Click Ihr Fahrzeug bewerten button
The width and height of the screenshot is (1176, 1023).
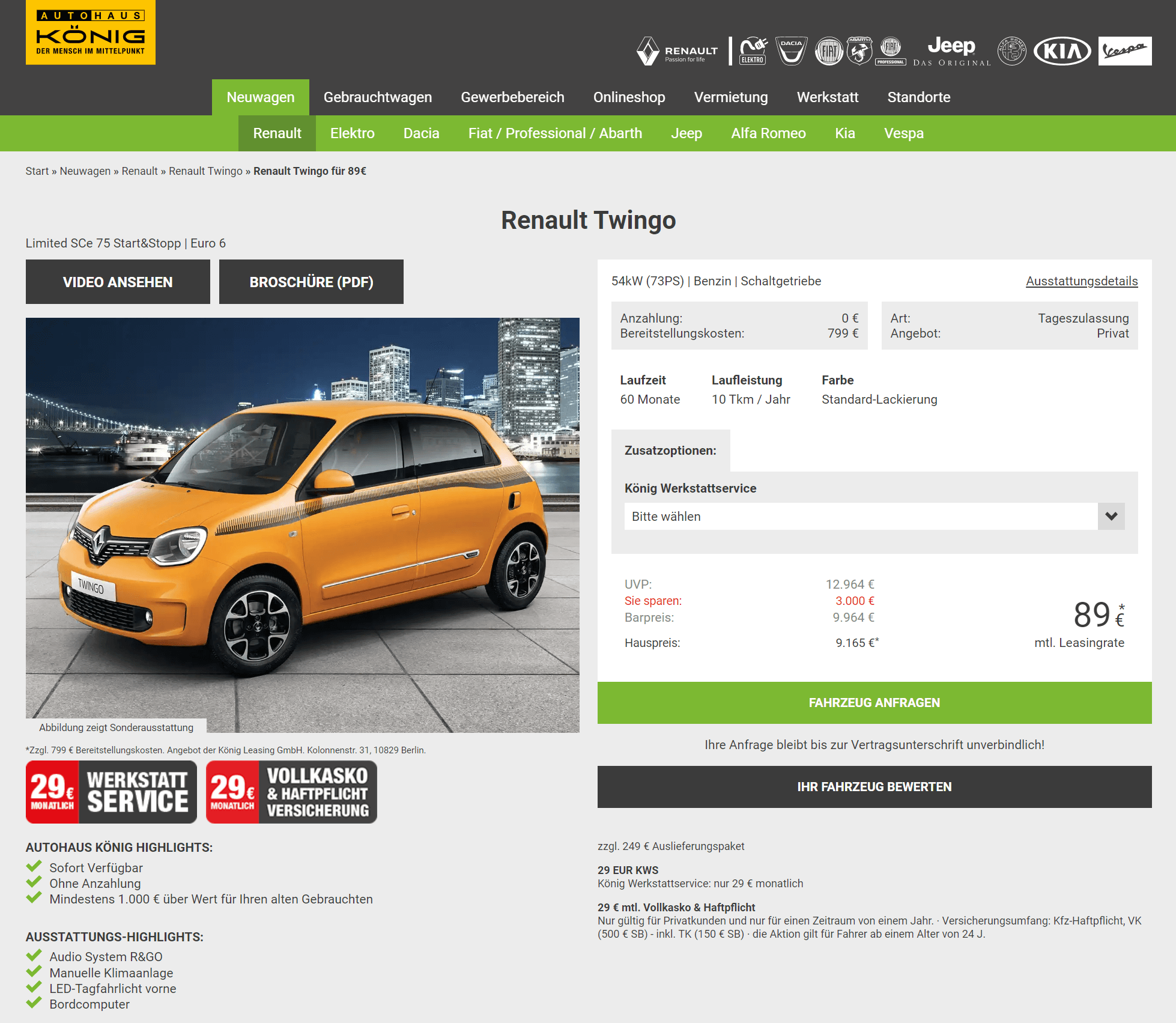pyautogui.click(x=874, y=787)
